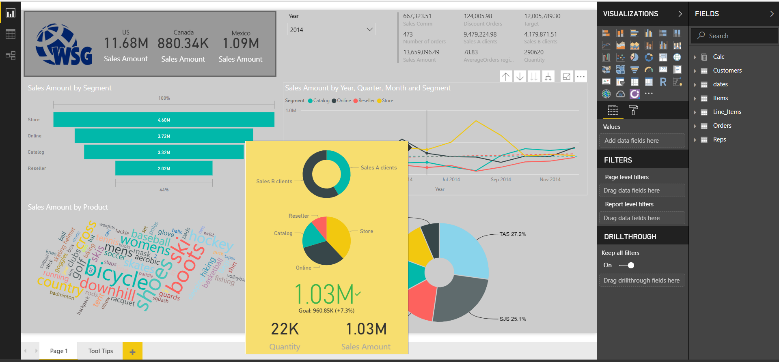
Task: Open focus mode for line chart
Action: point(566,76)
